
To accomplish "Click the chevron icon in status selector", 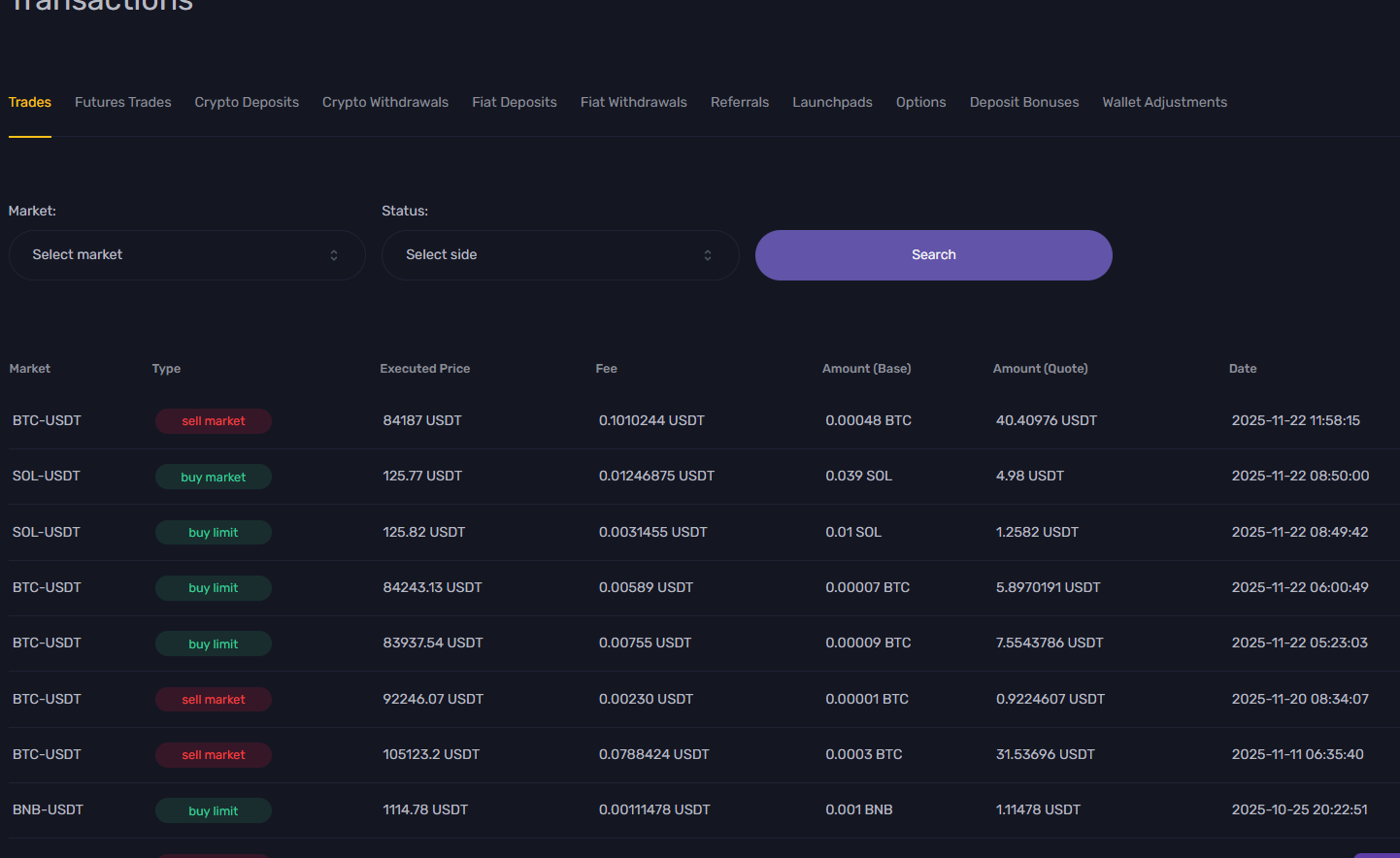I will point(708,255).
